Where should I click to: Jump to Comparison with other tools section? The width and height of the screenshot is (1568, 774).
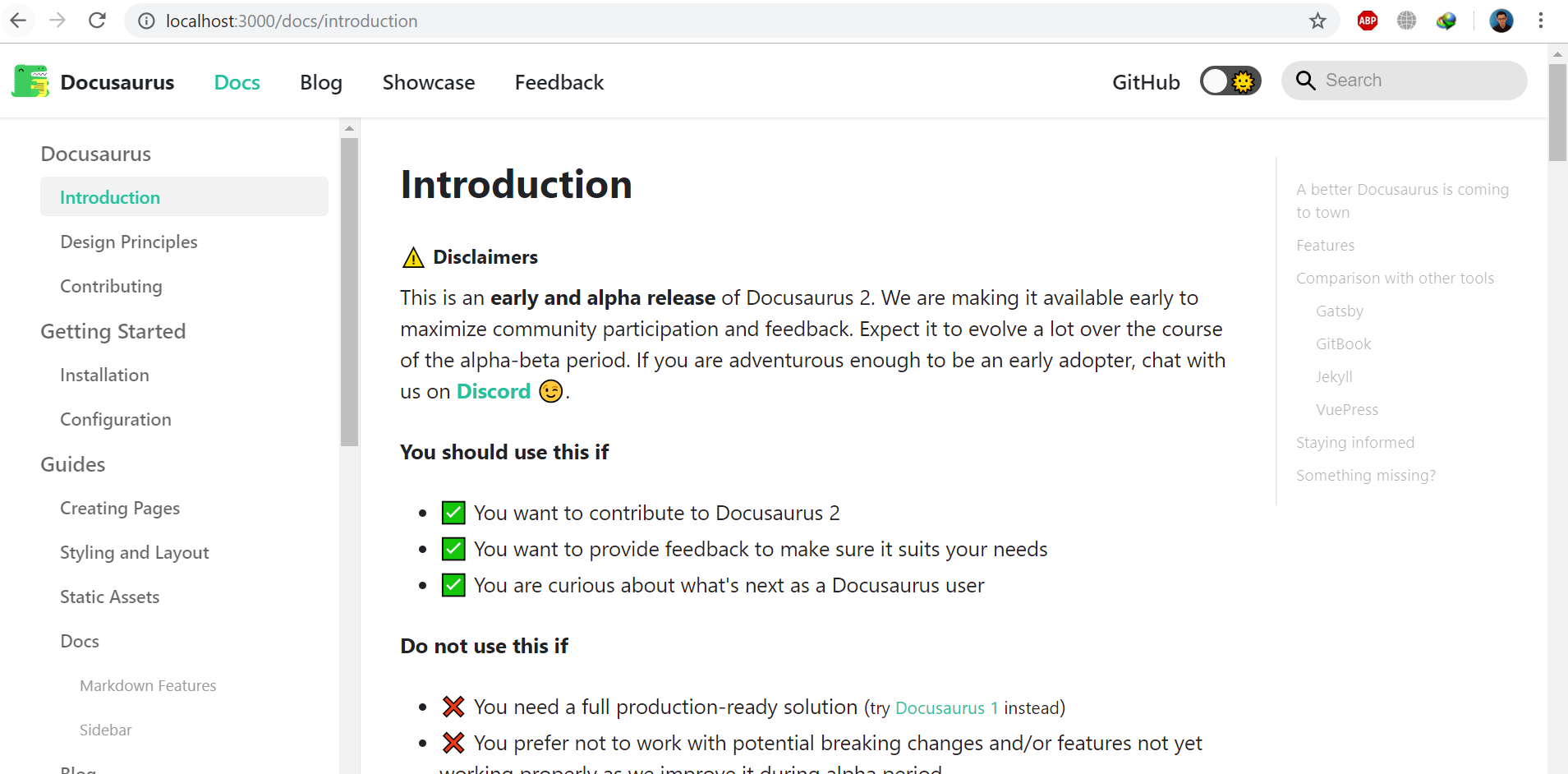point(1395,278)
